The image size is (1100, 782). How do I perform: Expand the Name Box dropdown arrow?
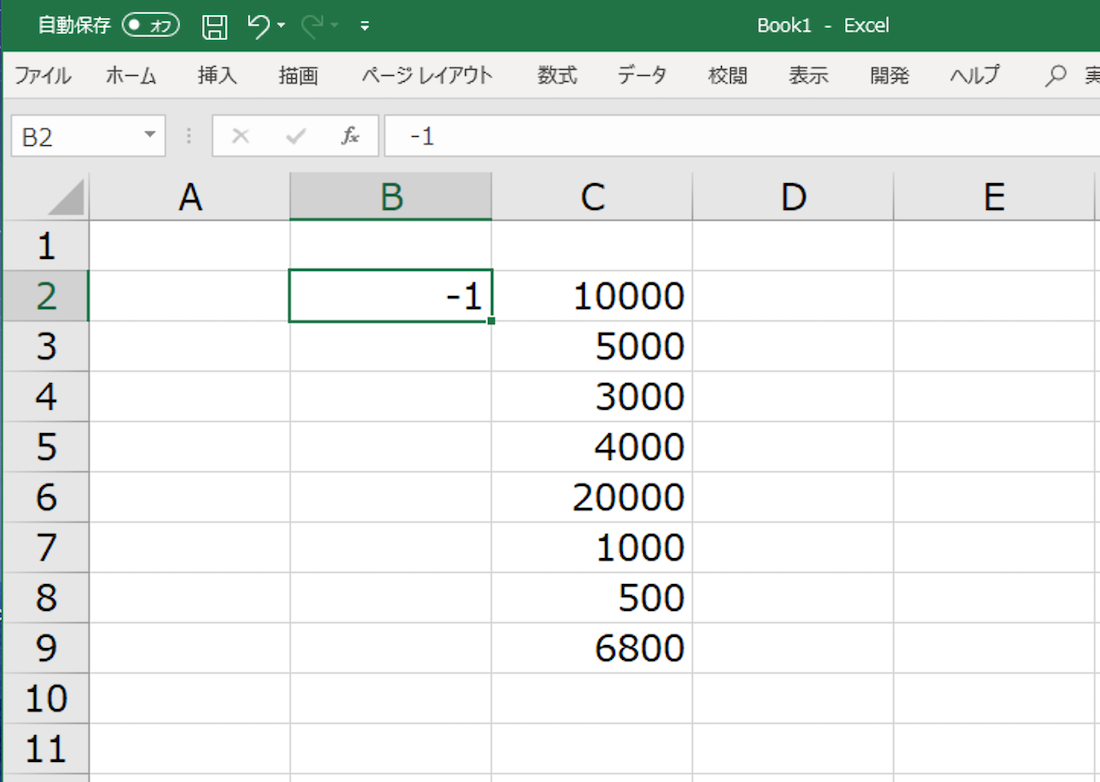[150, 136]
